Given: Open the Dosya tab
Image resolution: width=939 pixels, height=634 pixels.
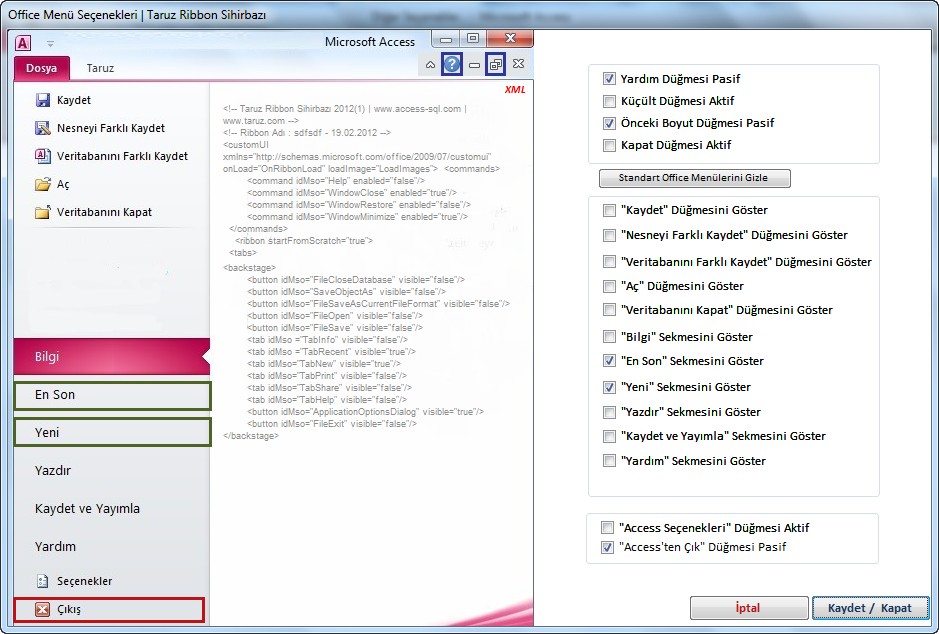Looking at the screenshot, I should pos(42,69).
